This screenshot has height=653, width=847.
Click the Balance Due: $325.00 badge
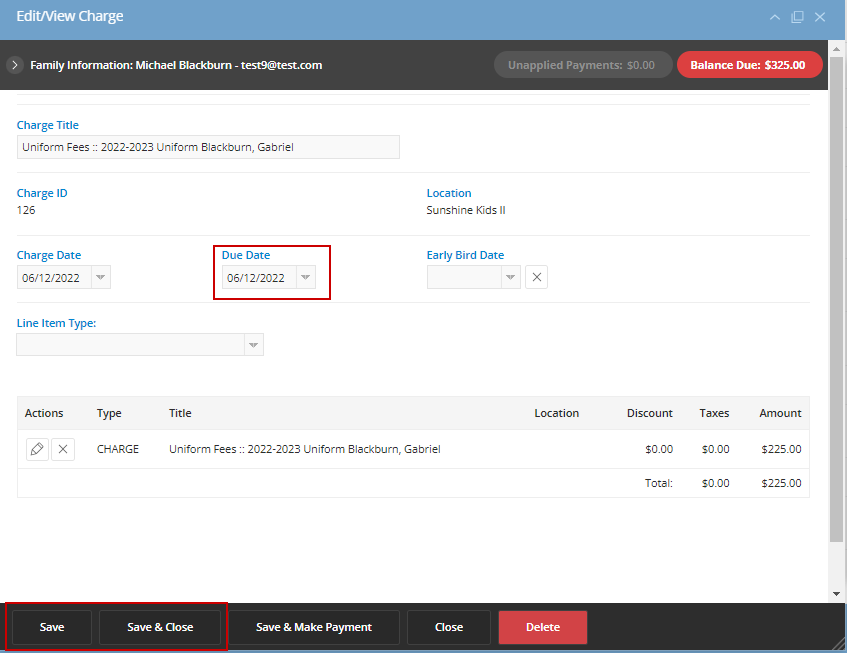(750, 65)
